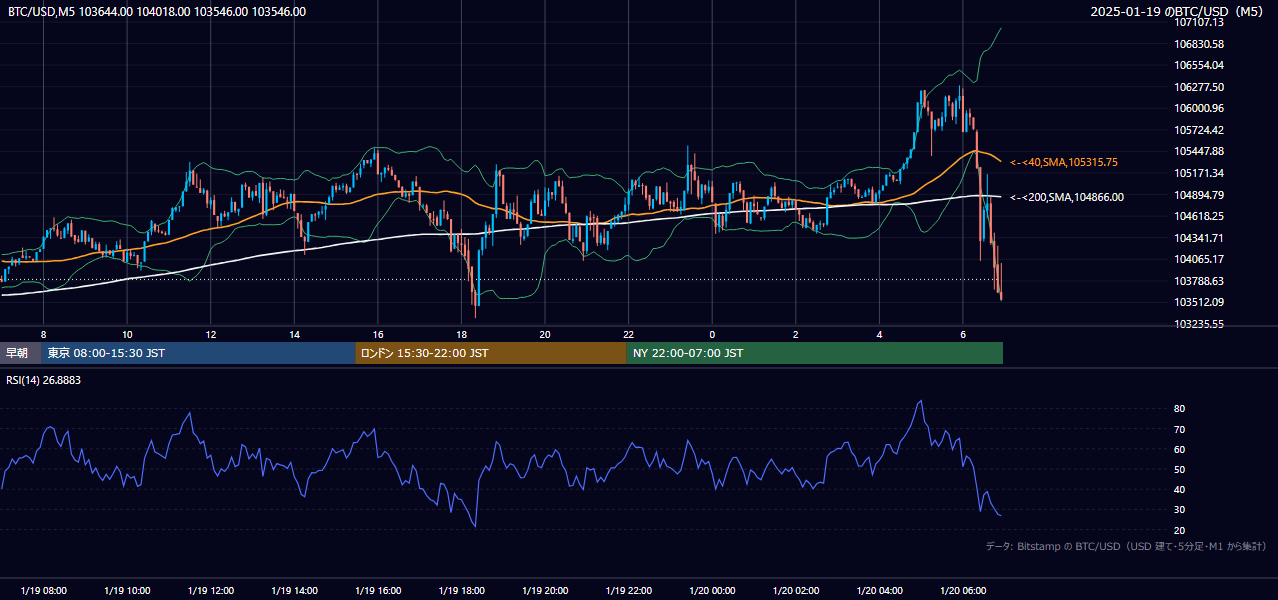Image resolution: width=1278 pixels, height=600 pixels.
Task: Click the 0 midnight hour mark under the chart
Action: tap(712, 334)
